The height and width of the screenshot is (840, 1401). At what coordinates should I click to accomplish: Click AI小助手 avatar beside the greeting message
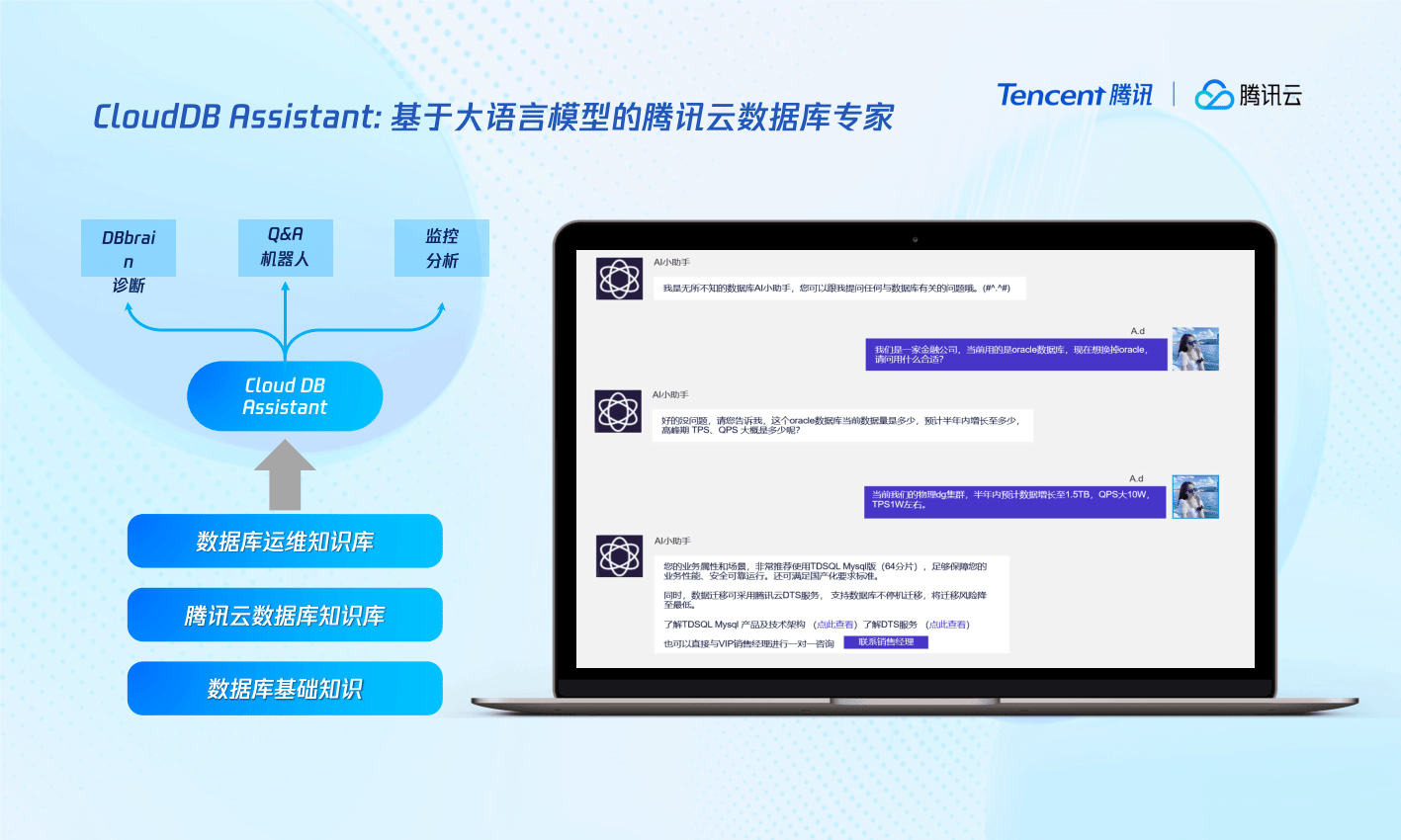pos(619,279)
